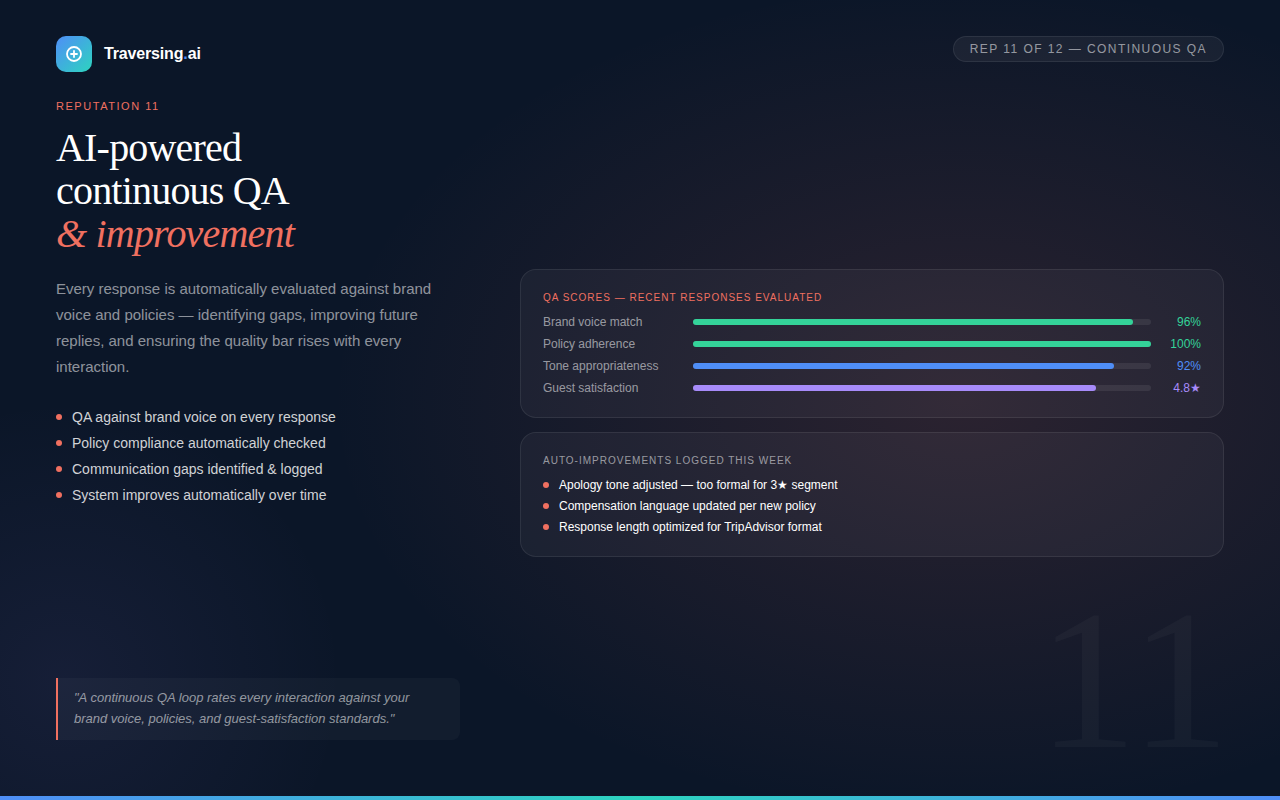This screenshot has height=800, width=1280.
Task: Click the QA Scores card heading
Action: coord(682,297)
